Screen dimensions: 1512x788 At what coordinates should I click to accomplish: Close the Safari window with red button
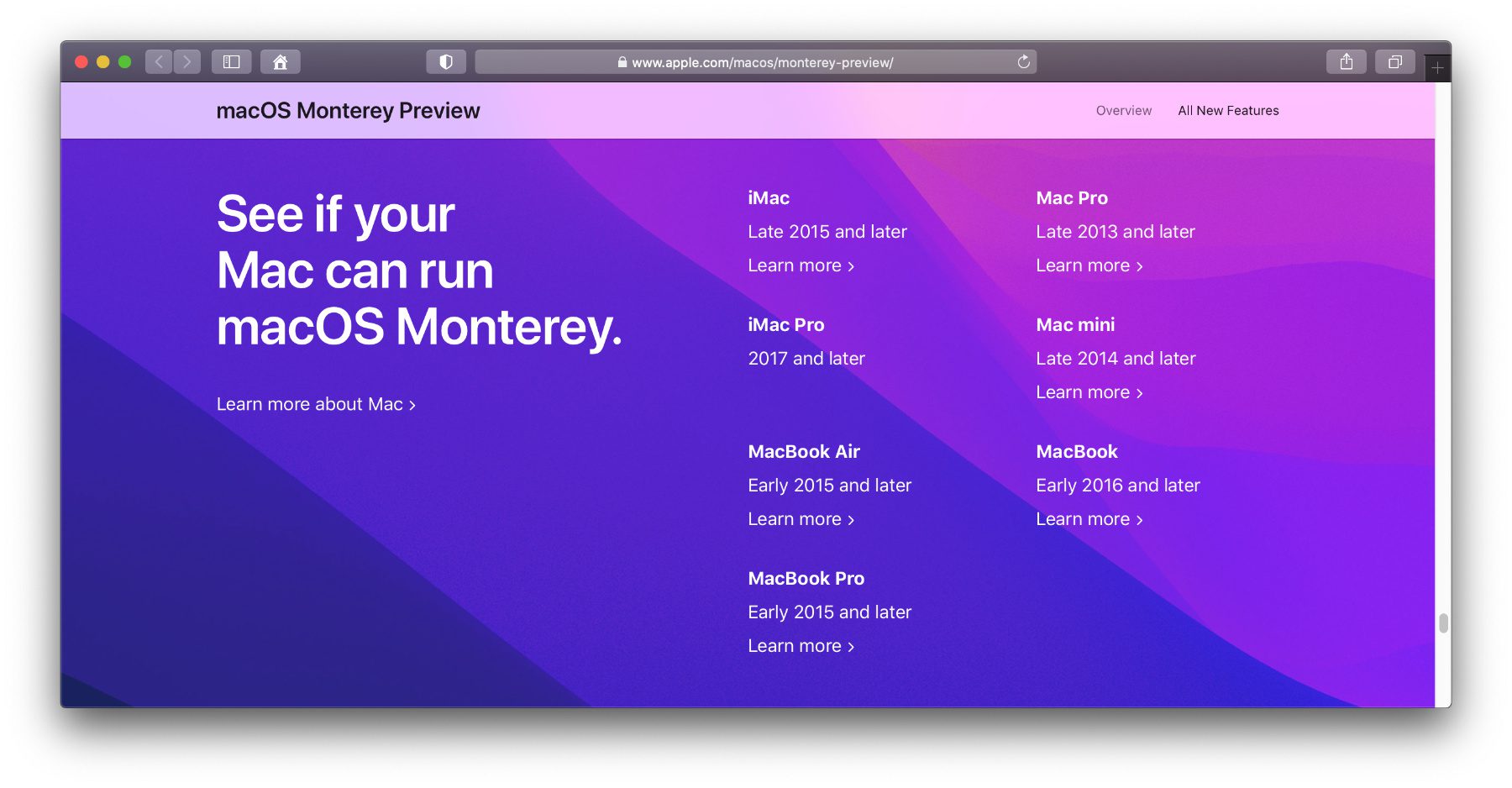click(81, 62)
